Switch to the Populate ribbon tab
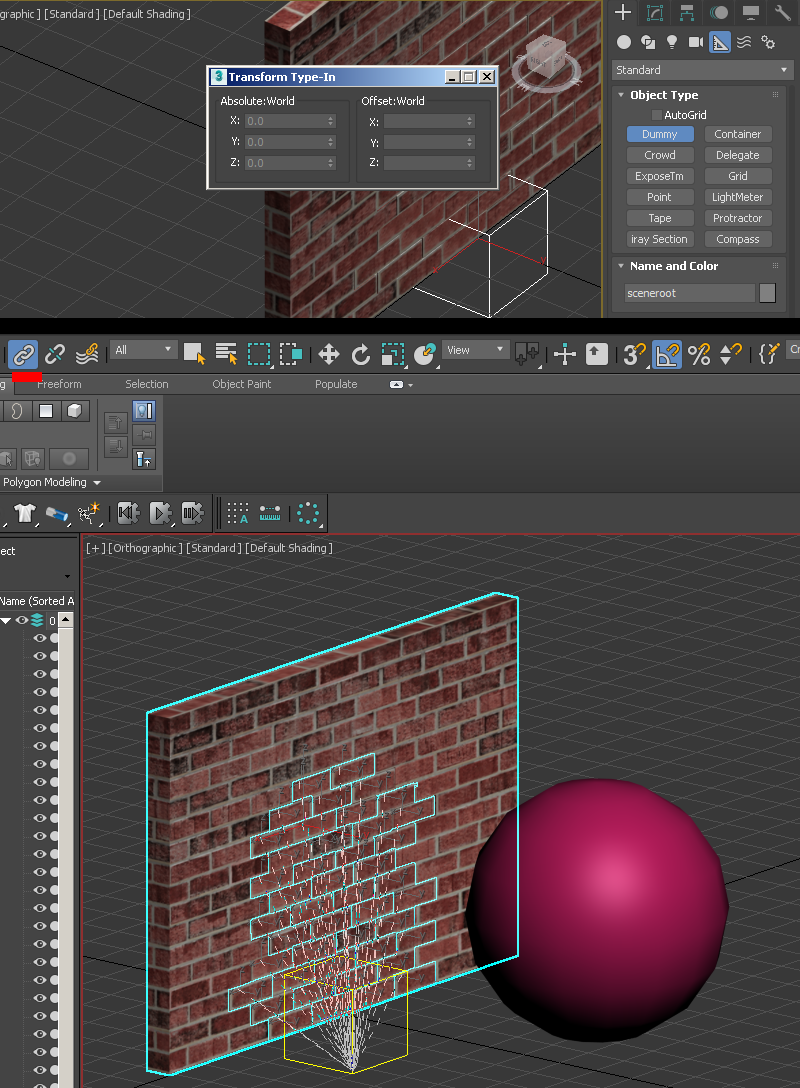Viewport: 800px width, 1088px height. click(336, 384)
